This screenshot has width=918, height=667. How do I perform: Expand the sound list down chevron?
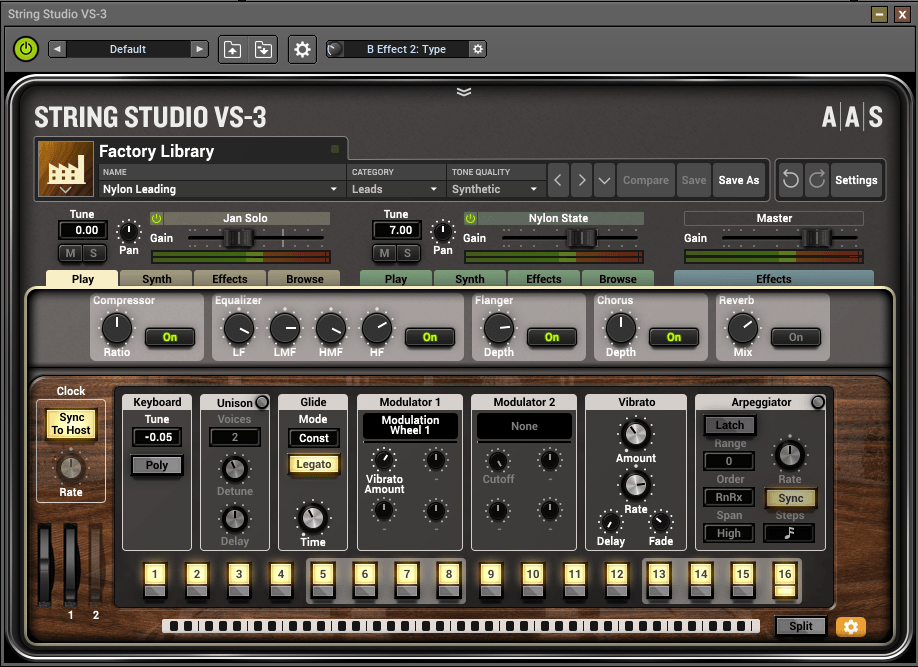pos(604,180)
